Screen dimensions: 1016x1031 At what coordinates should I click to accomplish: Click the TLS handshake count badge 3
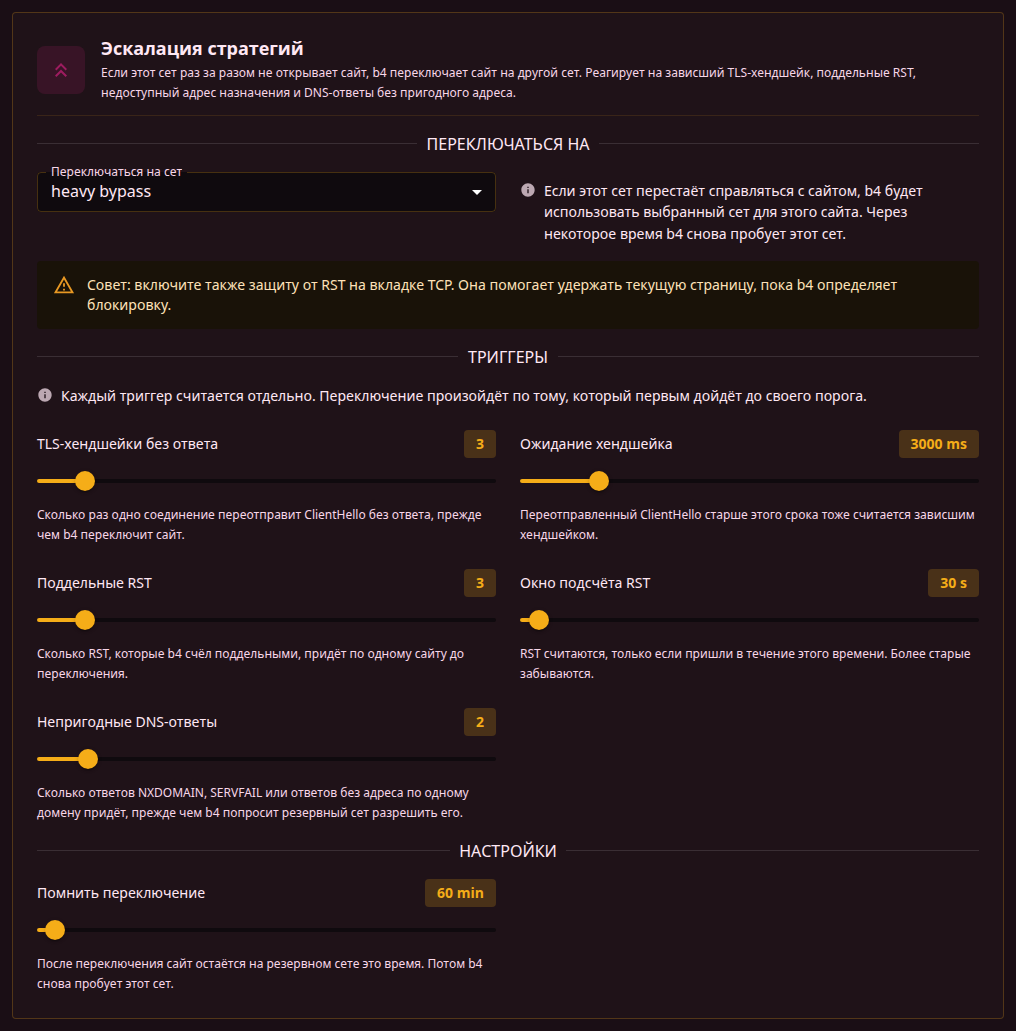(480, 444)
